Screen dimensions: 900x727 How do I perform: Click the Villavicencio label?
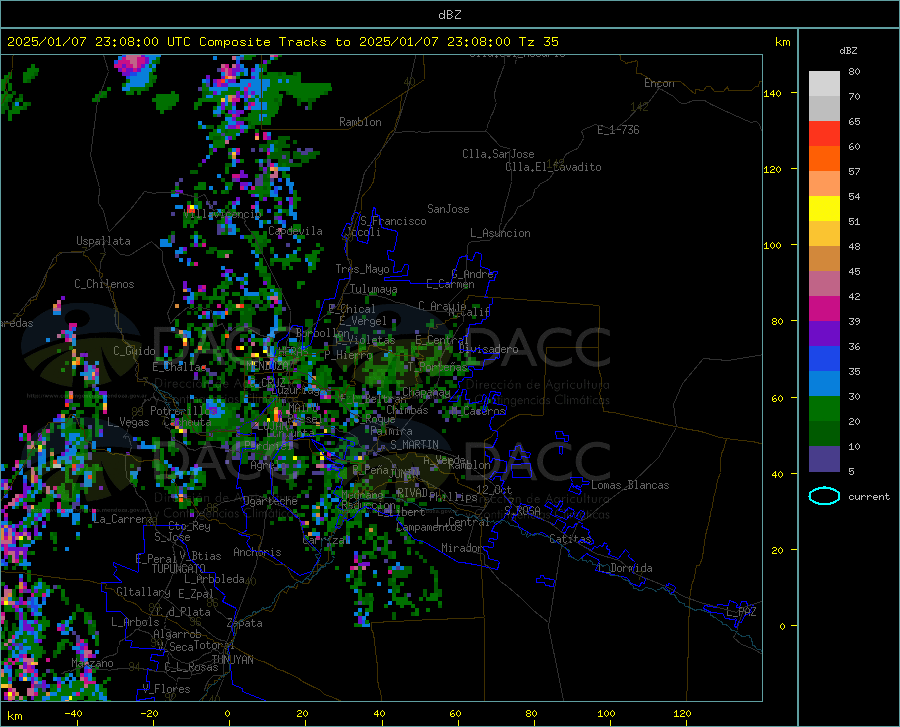click(x=222, y=214)
